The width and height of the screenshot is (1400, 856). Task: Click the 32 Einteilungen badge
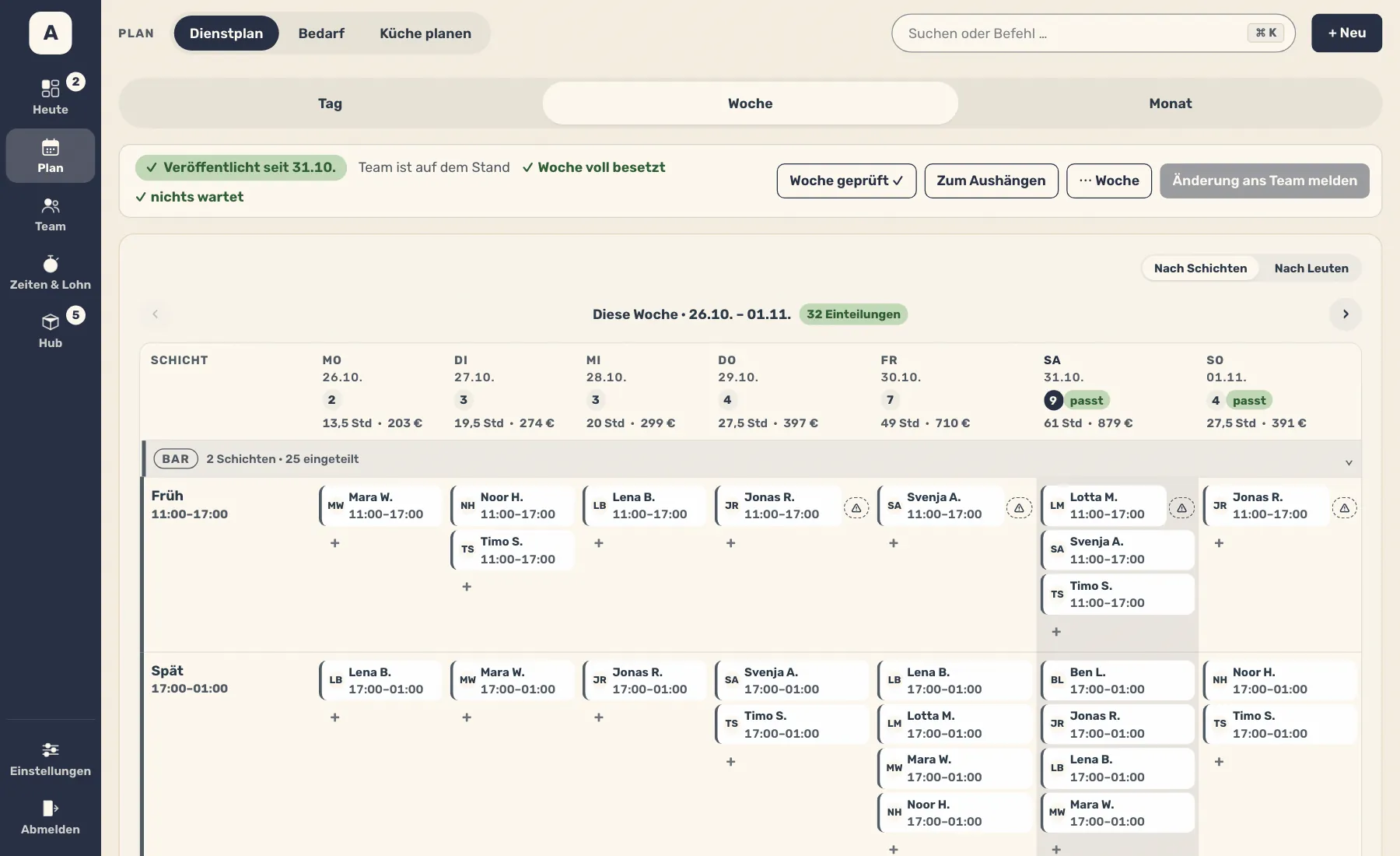853,314
